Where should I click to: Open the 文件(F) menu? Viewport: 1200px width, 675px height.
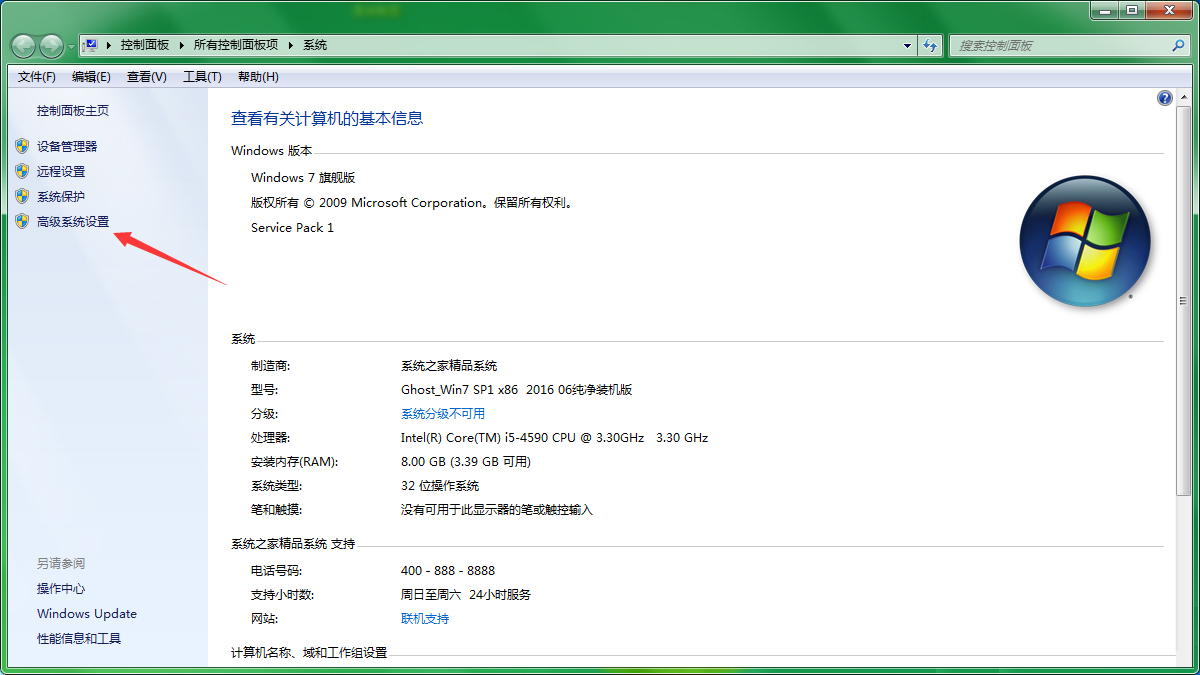point(35,76)
